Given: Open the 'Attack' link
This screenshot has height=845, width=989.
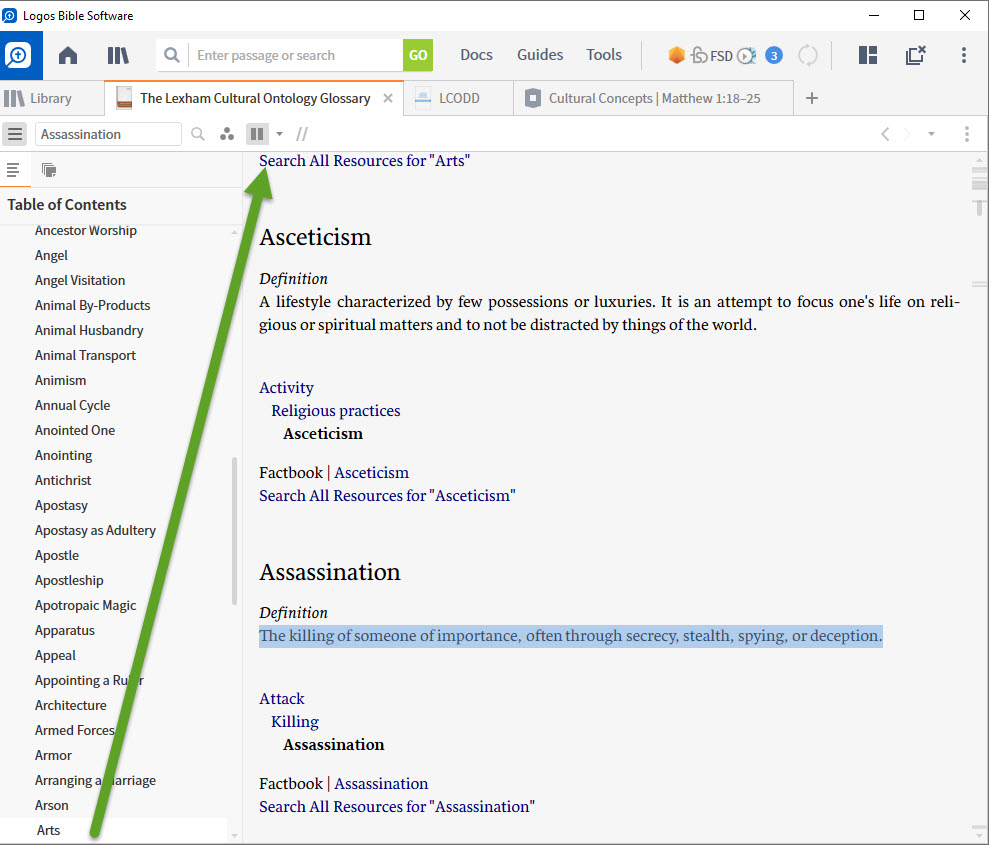Looking at the screenshot, I should click(281, 699).
